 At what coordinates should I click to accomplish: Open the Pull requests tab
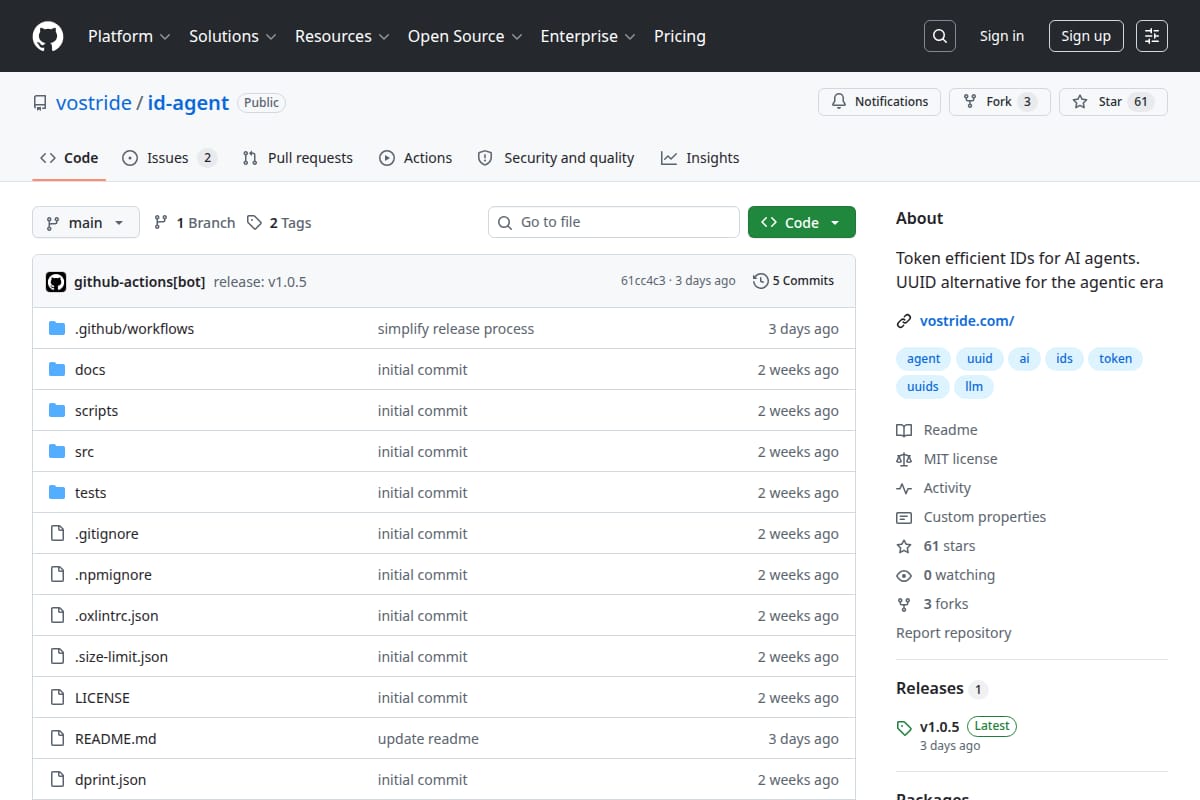point(298,158)
